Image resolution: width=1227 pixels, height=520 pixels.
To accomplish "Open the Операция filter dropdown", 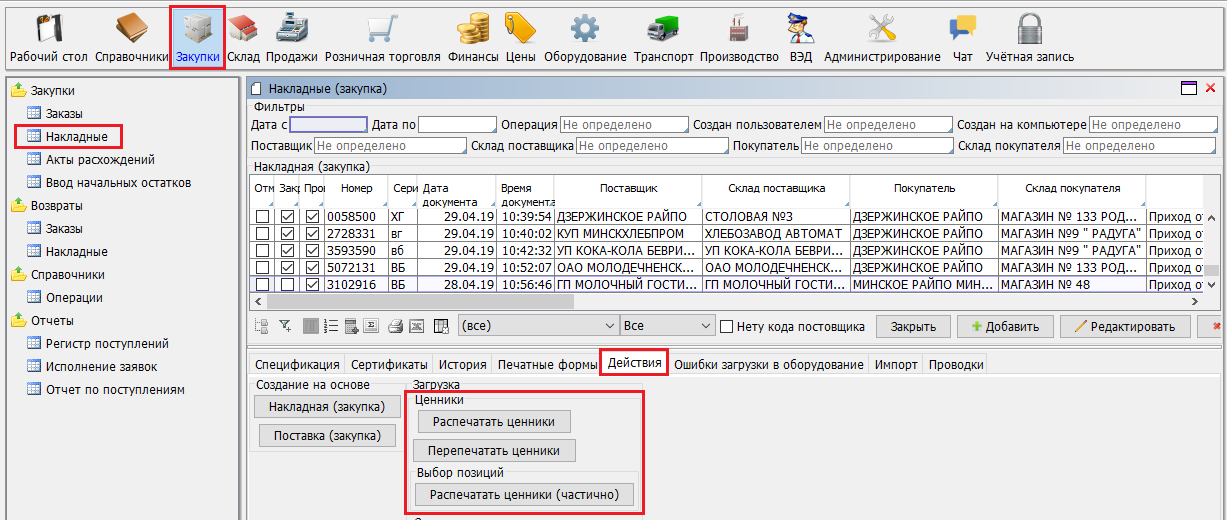I will tap(624, 125).
